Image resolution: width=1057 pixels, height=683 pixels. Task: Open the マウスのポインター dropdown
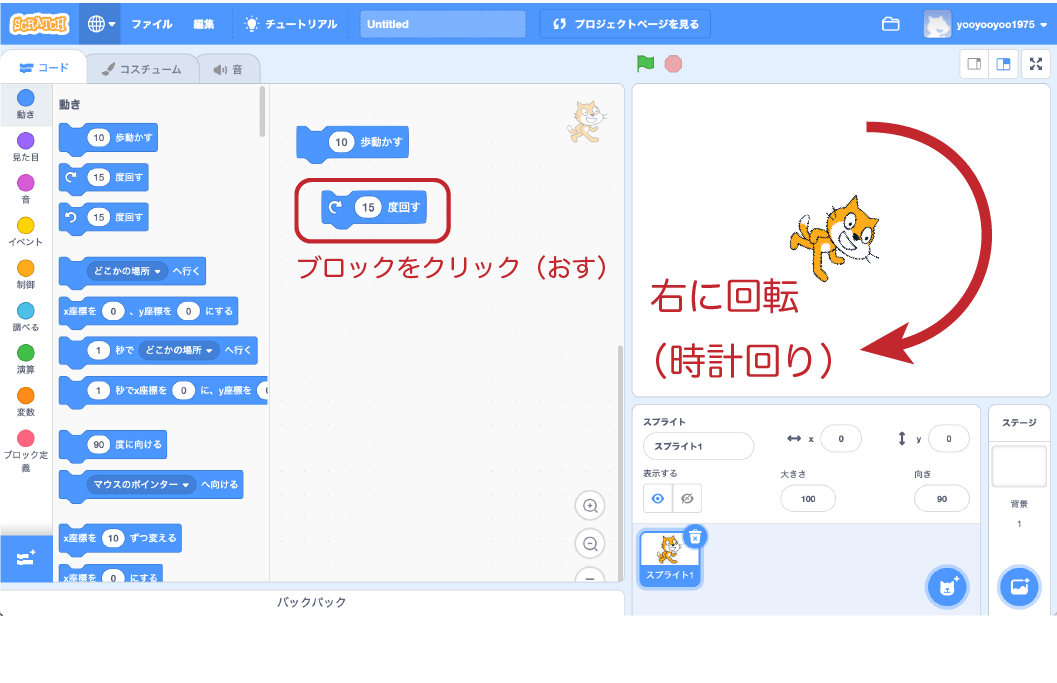click(x=141, y=484)
